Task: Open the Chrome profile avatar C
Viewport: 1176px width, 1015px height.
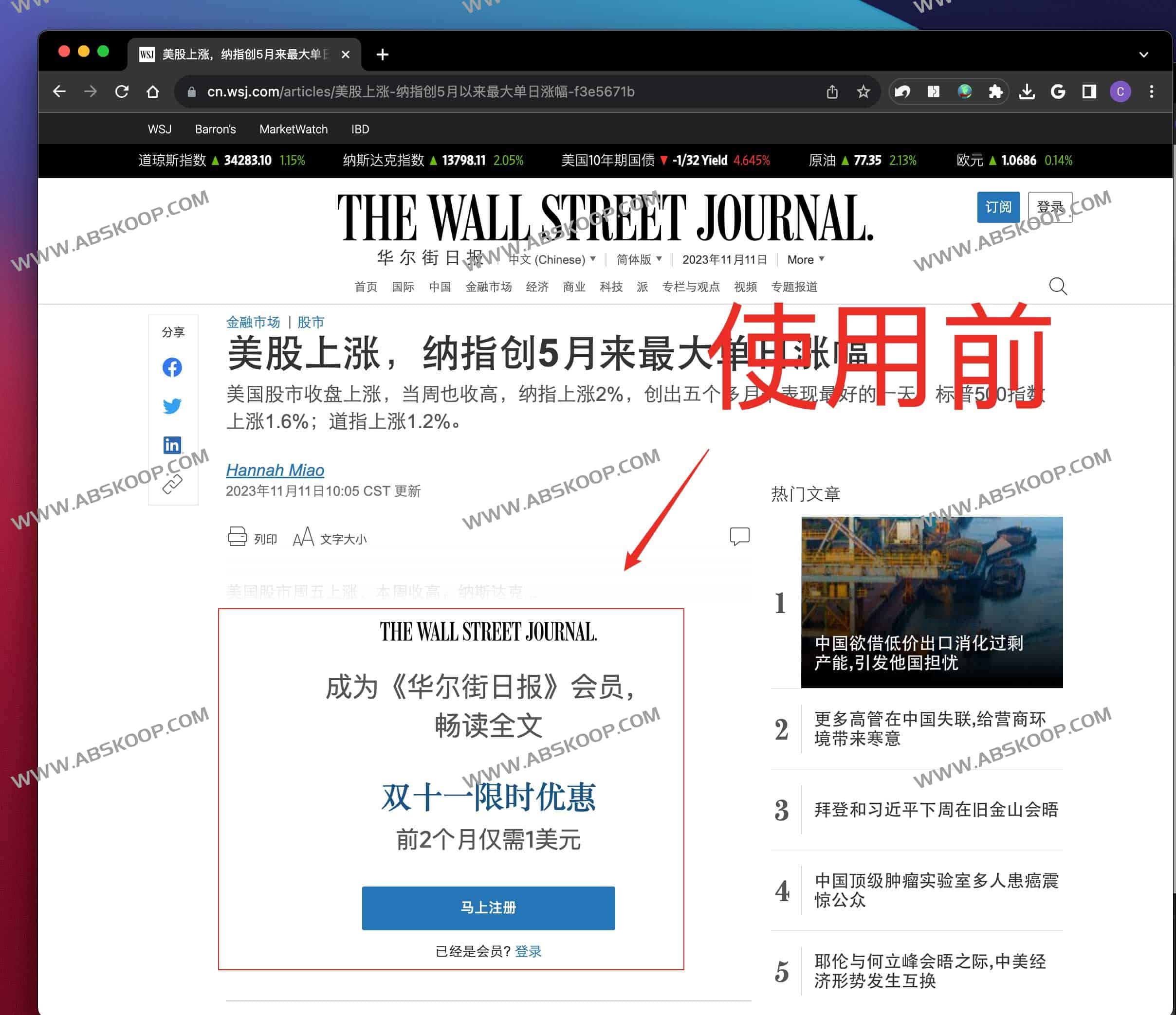Action: (1120, 91)
